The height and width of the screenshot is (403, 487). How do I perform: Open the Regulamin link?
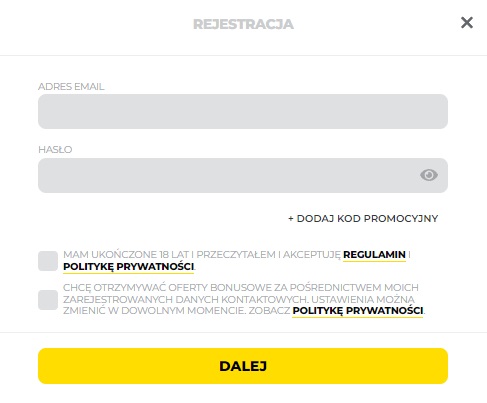pos(374,255)
